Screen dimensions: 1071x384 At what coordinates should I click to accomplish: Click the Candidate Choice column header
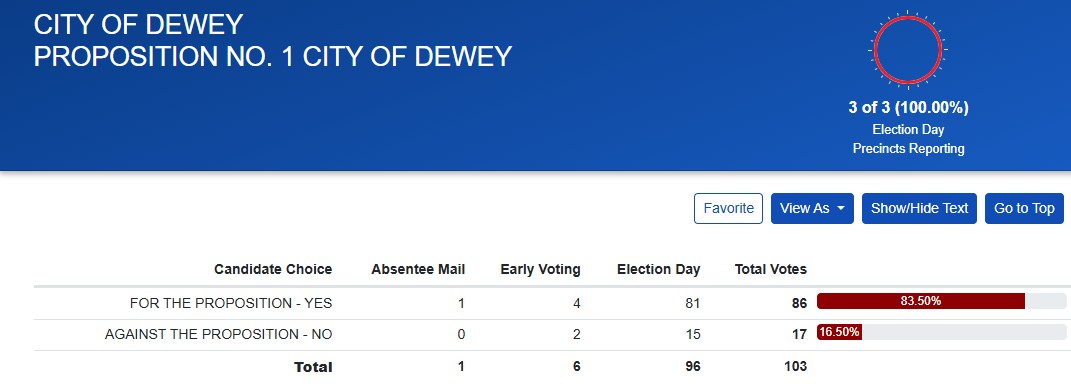[x=273, y=269]
